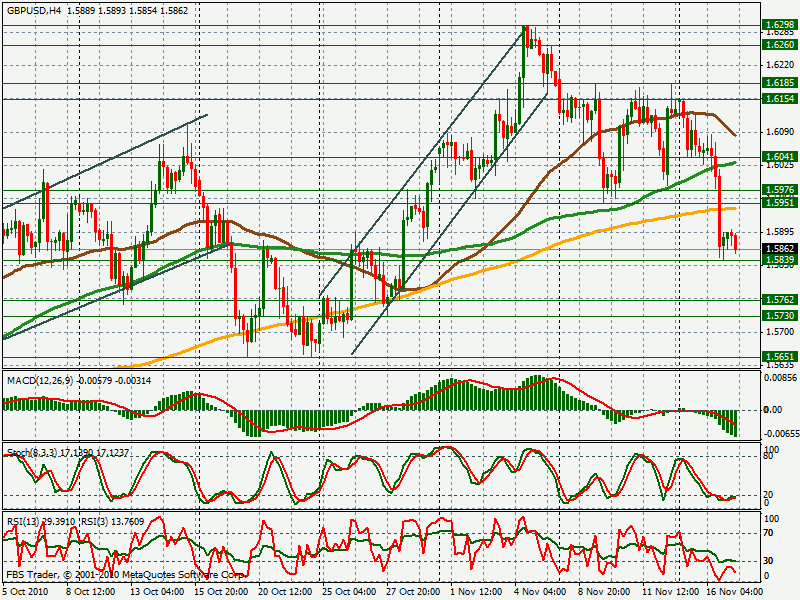Select the 1.6260 price level label
This screenshot has width=800, height=600.
pyautogui.click(x=780, y=45)
